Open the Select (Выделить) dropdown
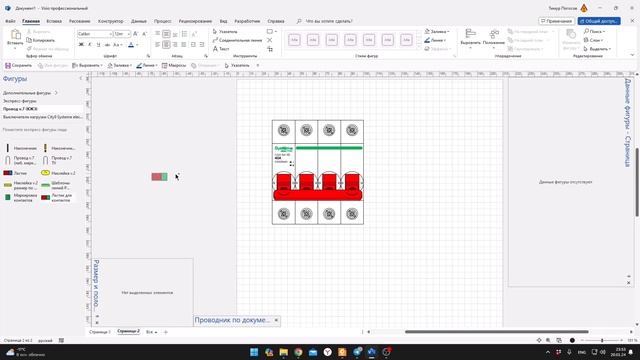The width and height of the screenshot is (640, 360). coord(597,49)
